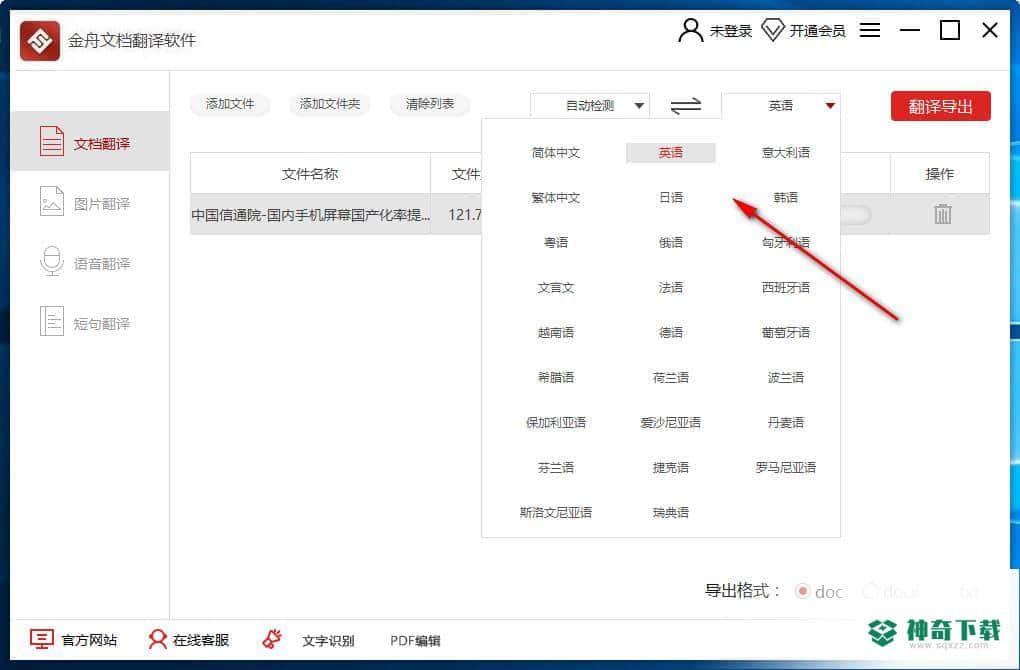Switch to 语音翻译 tab

pos(90,263)
